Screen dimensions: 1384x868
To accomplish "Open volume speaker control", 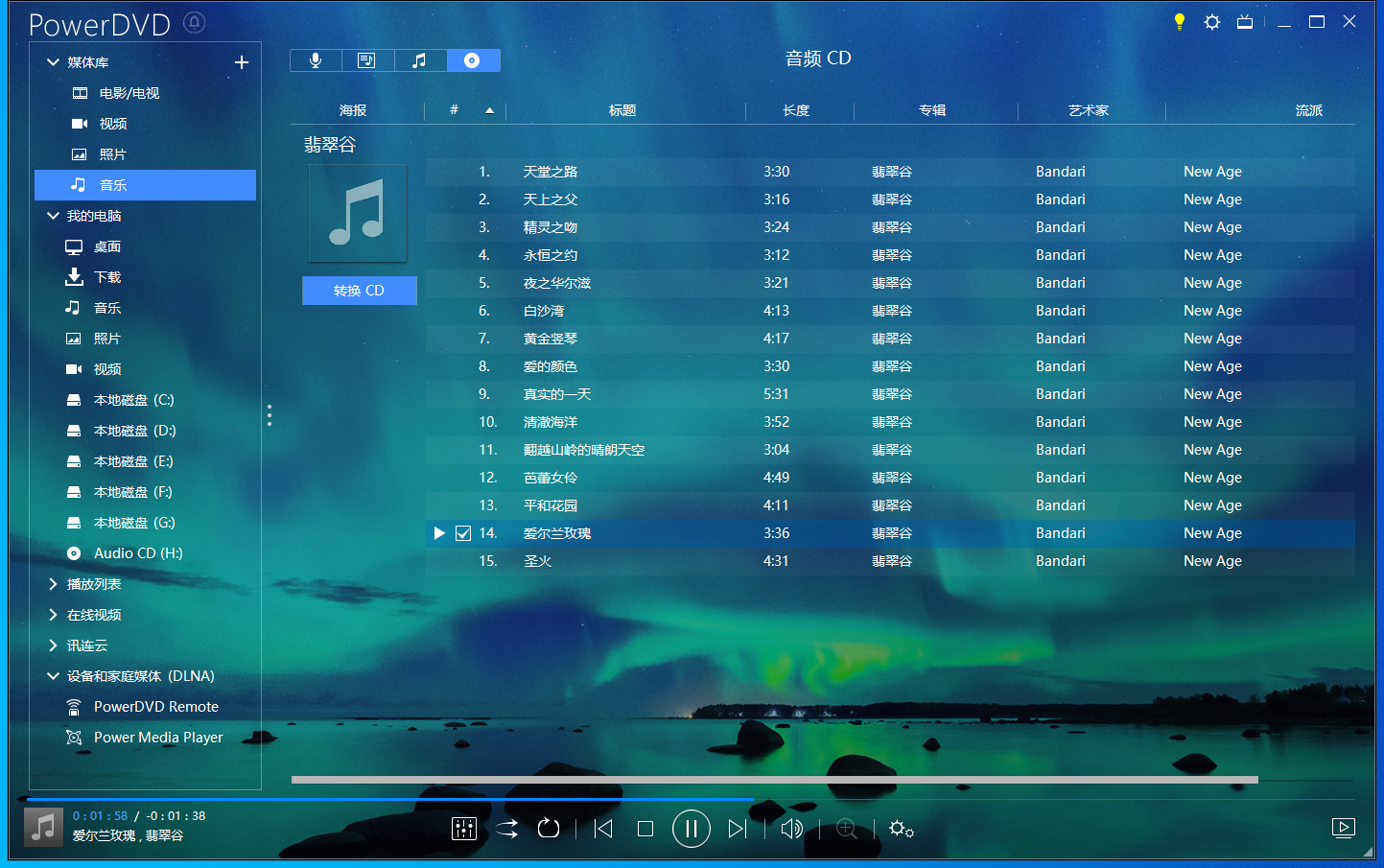I will pyautogui.click(x=791, y=829).
